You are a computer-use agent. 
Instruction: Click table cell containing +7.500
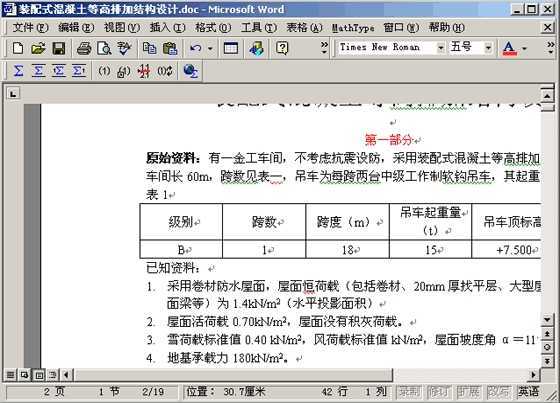(506, 249)
